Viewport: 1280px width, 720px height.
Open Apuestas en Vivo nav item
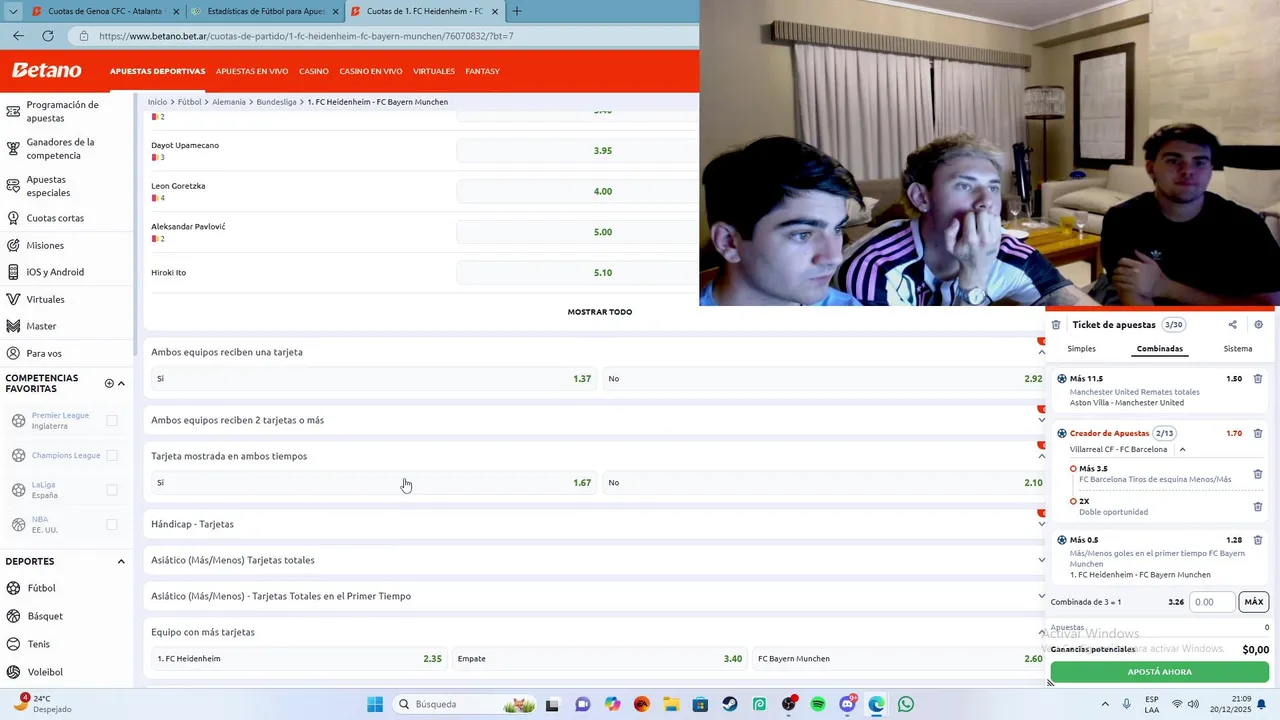click(252, 71)
